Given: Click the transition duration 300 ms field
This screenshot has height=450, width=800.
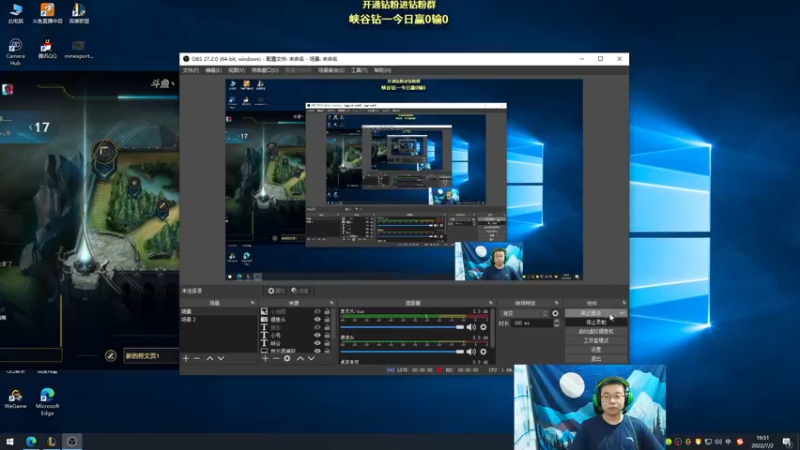Looking at the screenshot, I should [x=532, y=323].
